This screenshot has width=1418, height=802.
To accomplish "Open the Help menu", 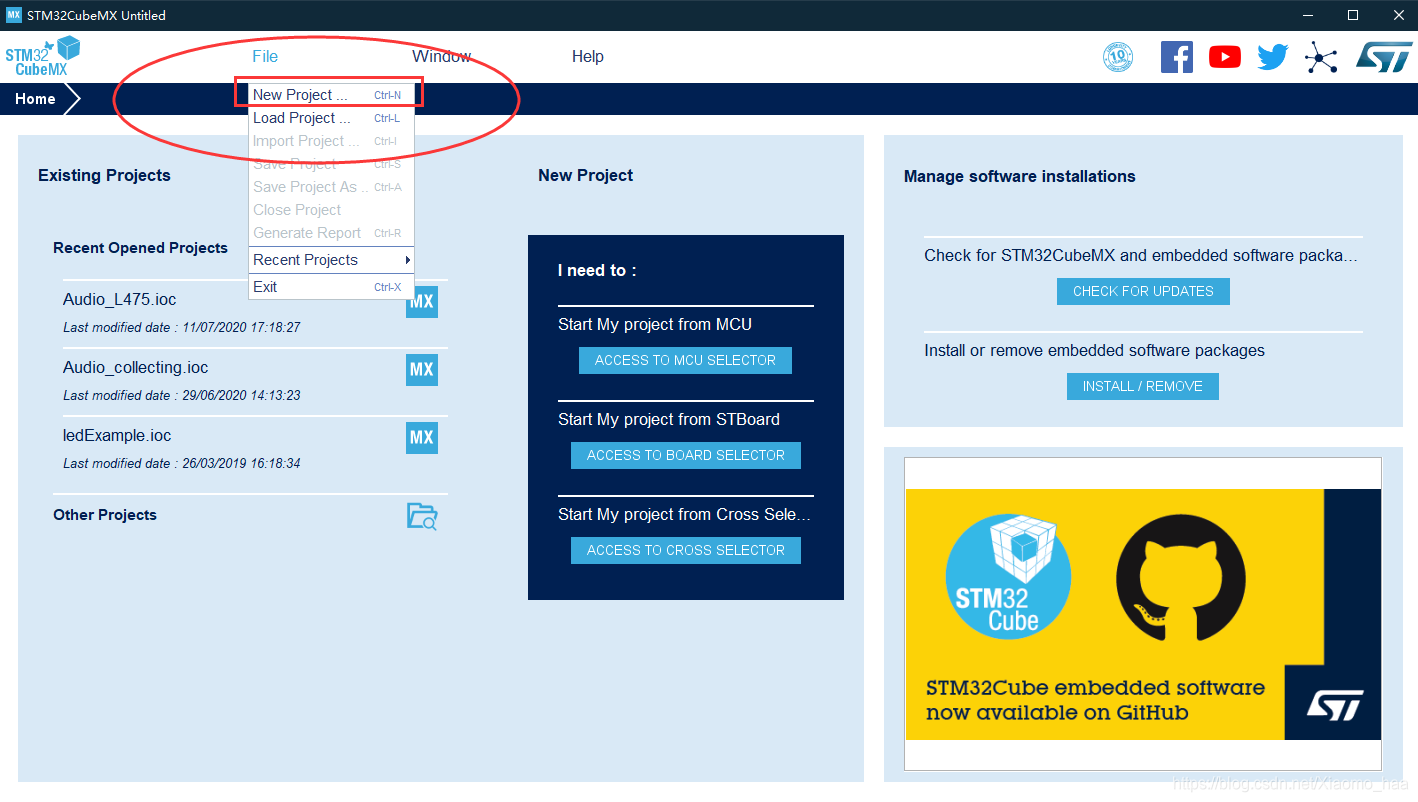I will click(x=588, y=57).
